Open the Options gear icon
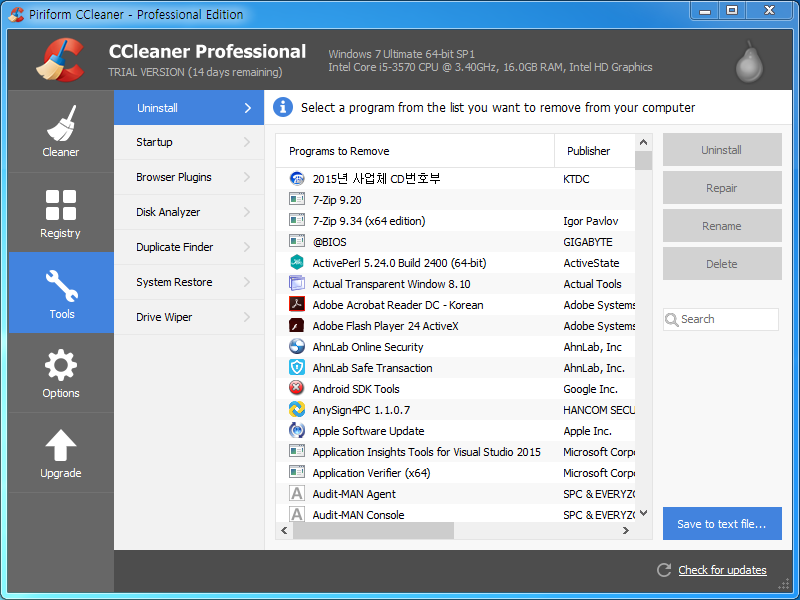 click(61, 365)
